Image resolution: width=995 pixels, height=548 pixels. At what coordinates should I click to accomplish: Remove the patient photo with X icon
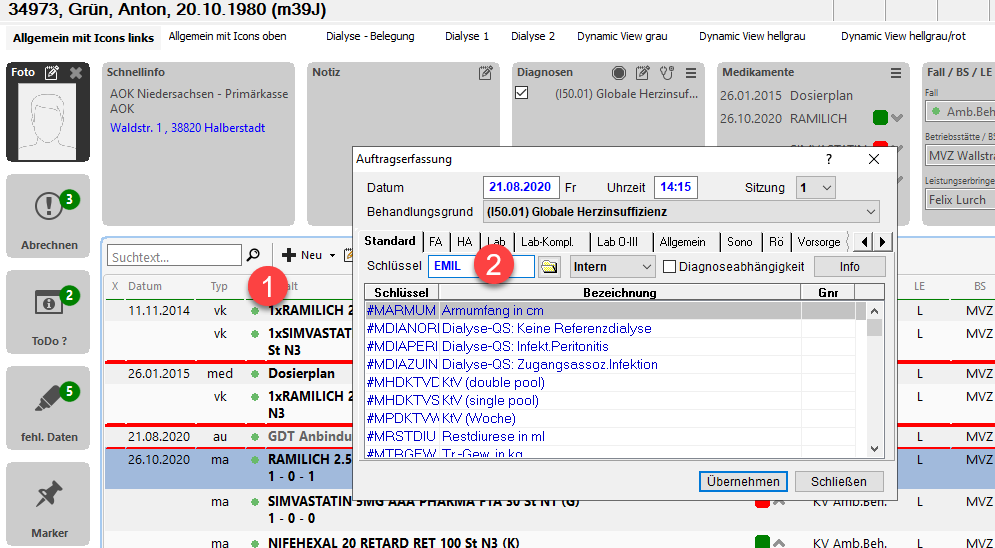(76, 73)
